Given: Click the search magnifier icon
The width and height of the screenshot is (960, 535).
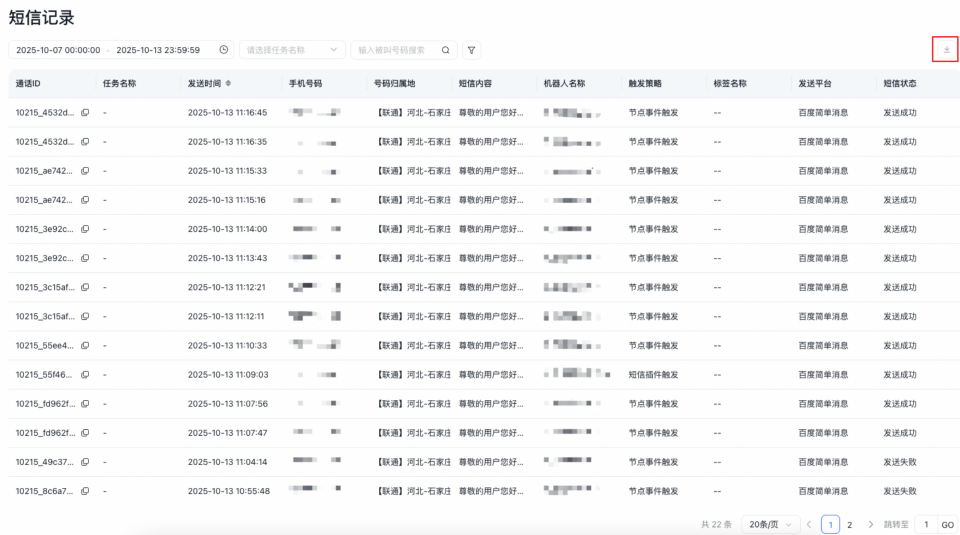Looking at the screenshot, I should tap(446, 50).
